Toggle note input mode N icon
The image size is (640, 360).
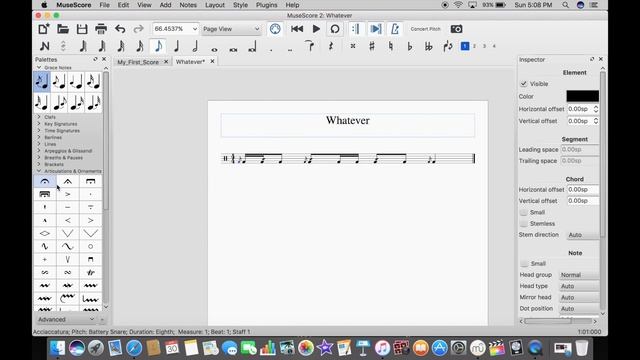point(44,46)
